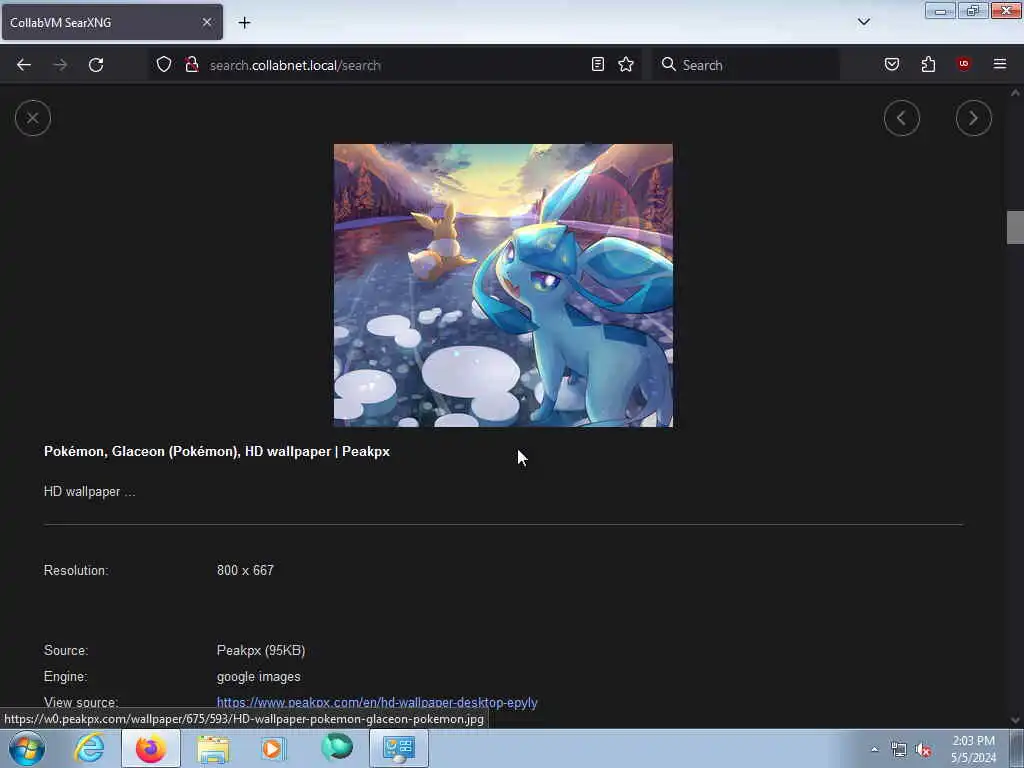Viewport: 1024px width, 768px height.
Task: Go back one page in Firefox
Action: tap(24, 65)
